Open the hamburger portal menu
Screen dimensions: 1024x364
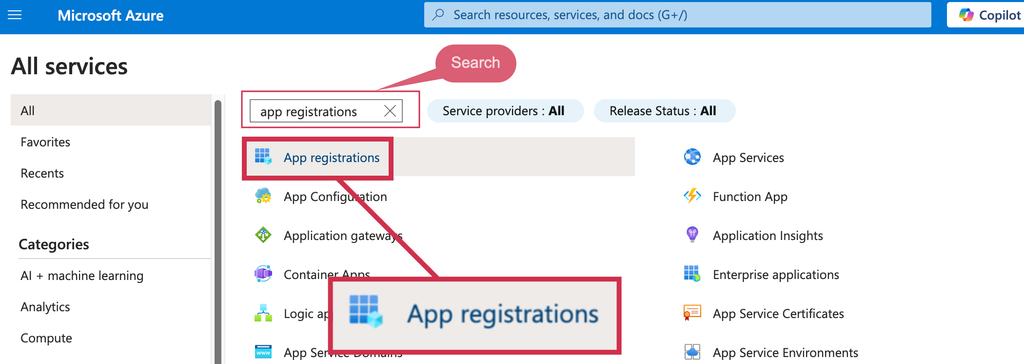(14, 14)
